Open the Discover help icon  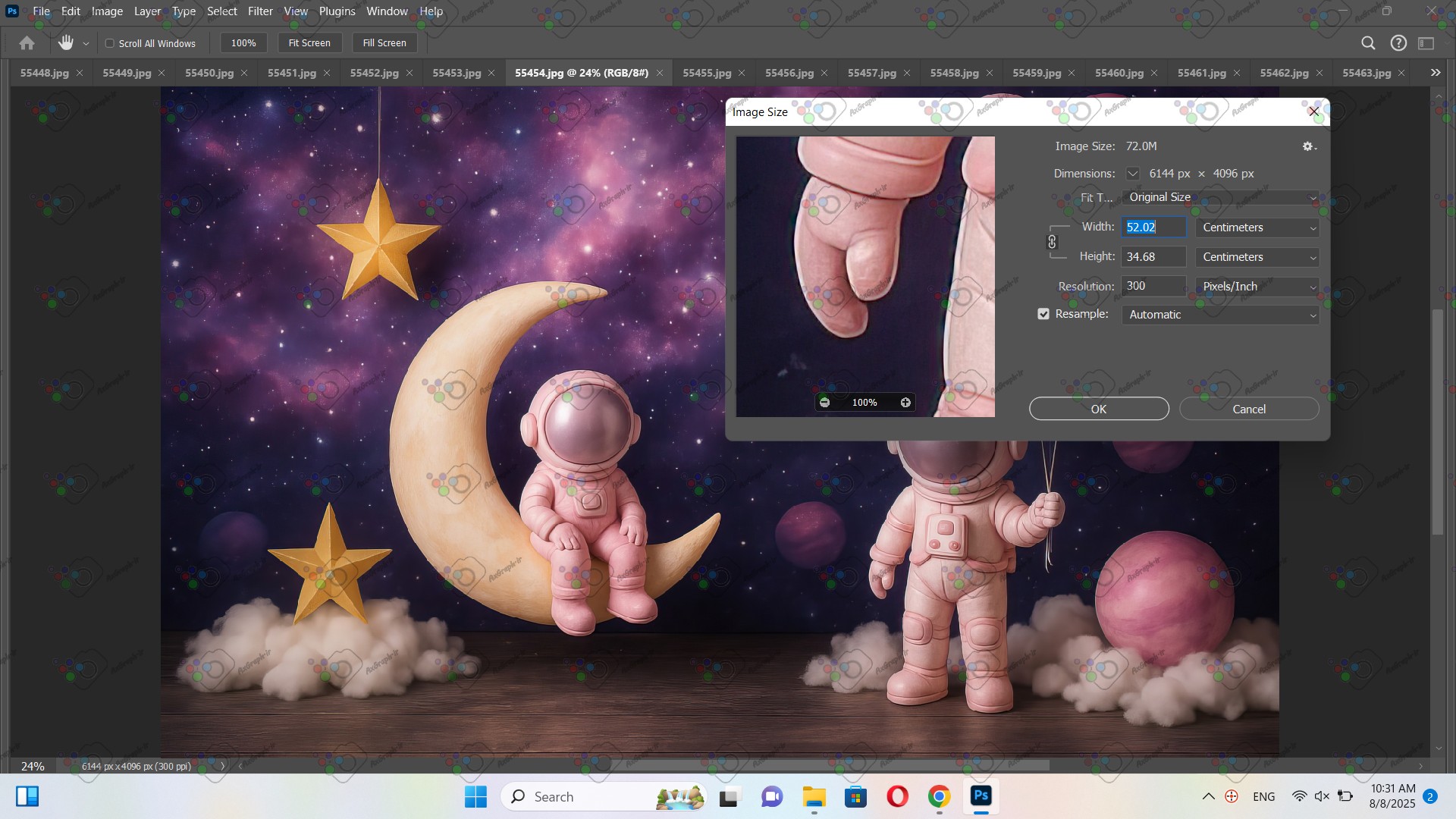pyautogui.click(x=1398, y=43)
